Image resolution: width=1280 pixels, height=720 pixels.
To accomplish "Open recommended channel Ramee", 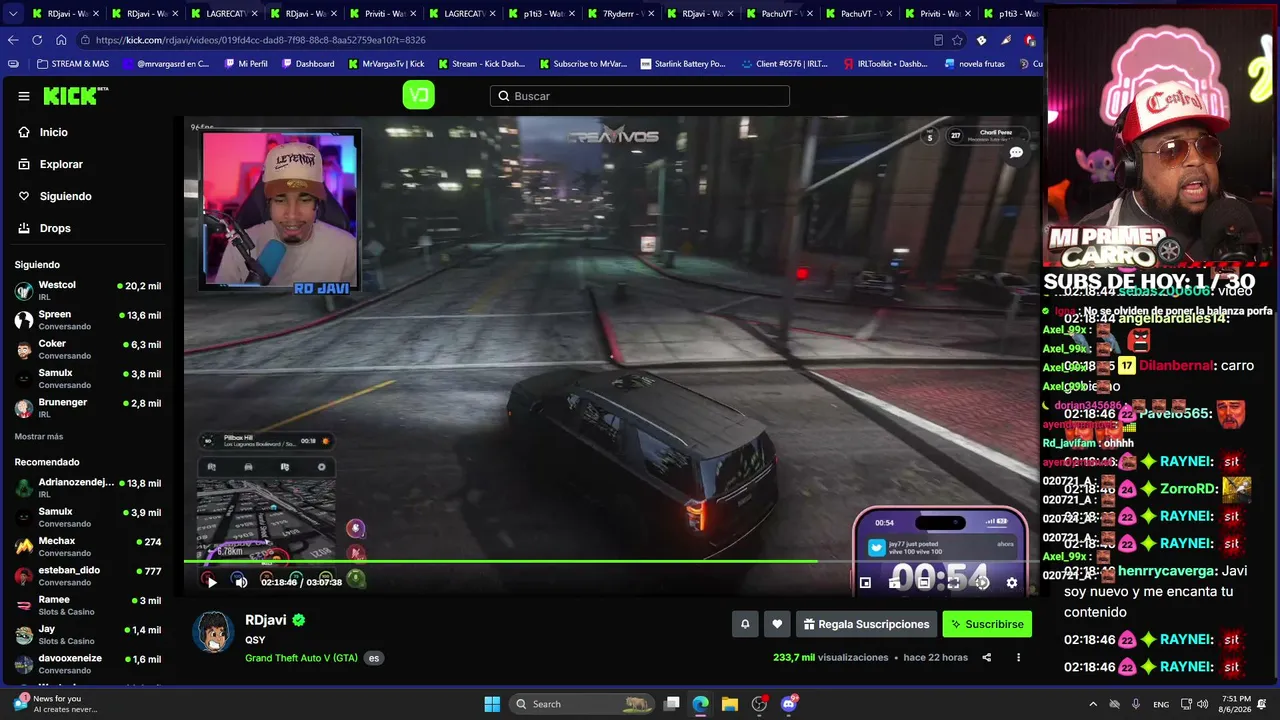I will pos(88,605).
